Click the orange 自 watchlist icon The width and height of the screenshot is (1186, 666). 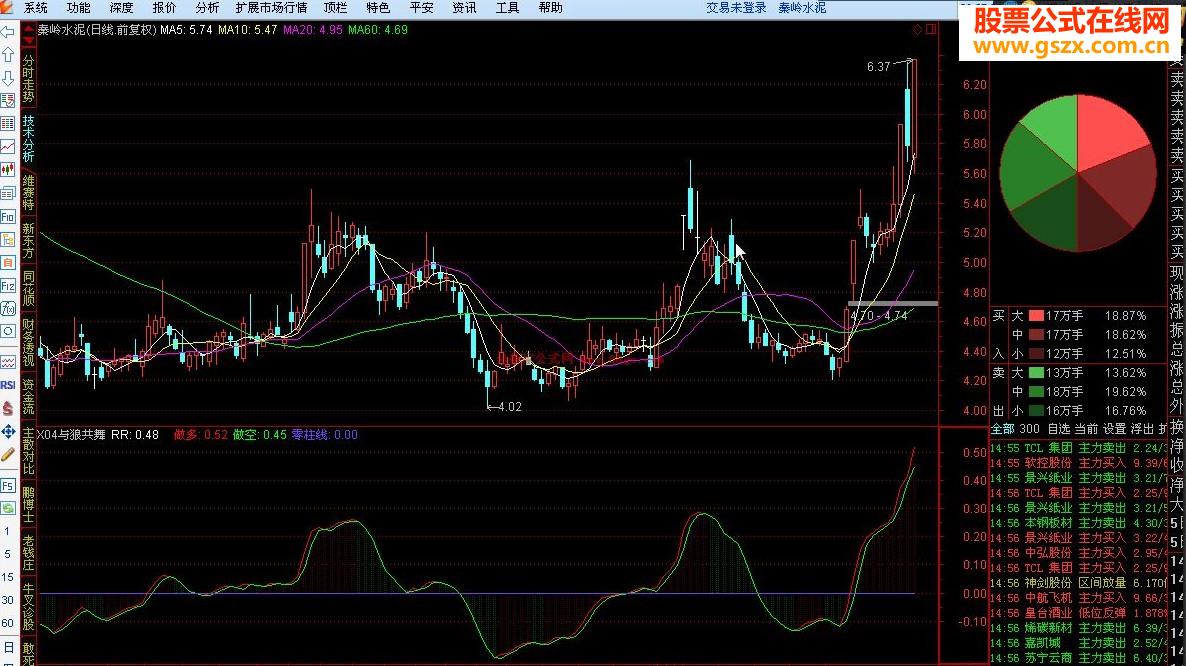tap(8, 262)
